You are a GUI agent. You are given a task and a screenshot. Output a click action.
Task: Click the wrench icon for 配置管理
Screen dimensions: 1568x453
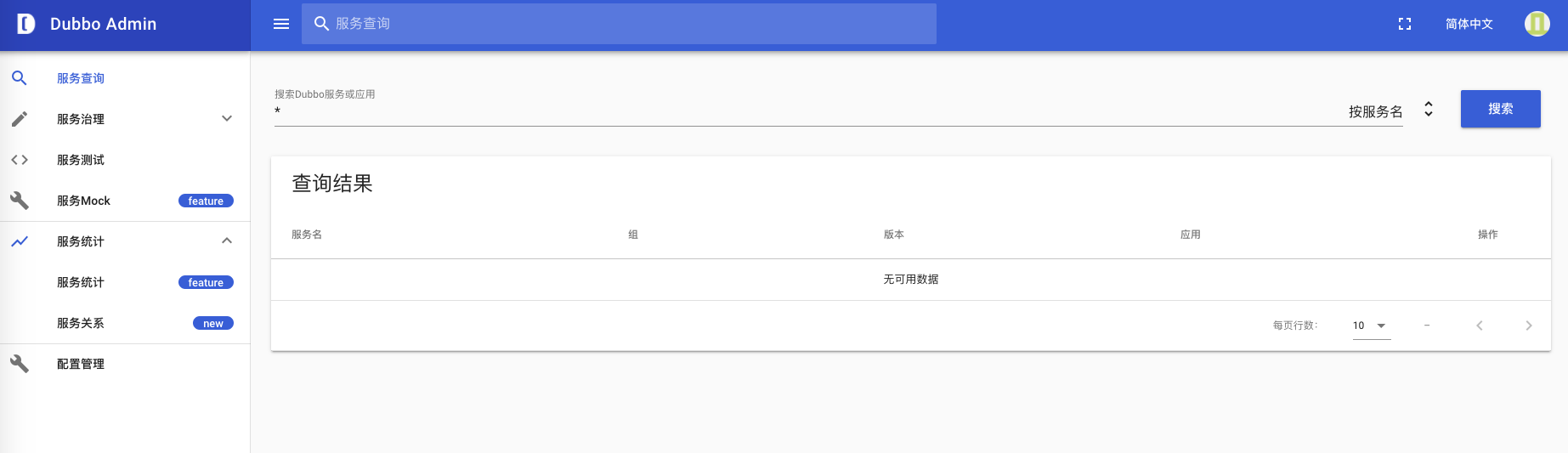click(20, 364)
